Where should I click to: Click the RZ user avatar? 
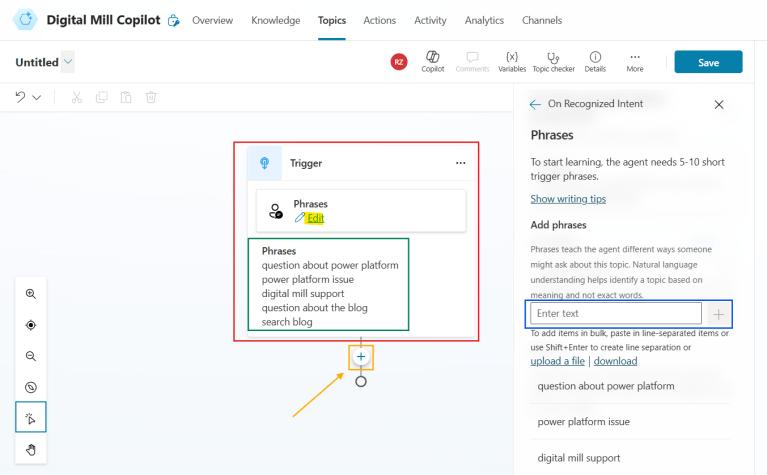399,62
